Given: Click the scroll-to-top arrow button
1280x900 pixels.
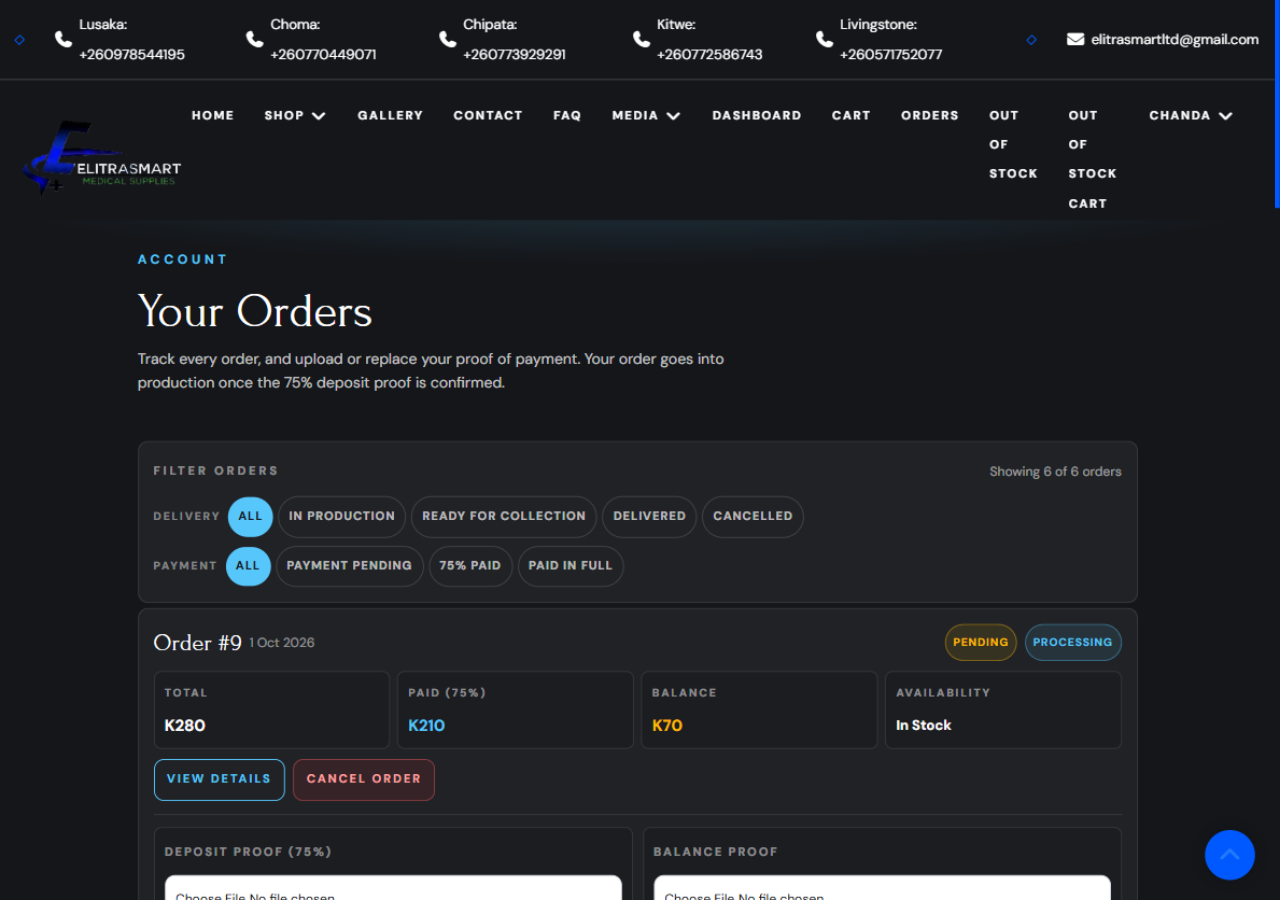Looking at the screenshot, I should [1230, 855].
